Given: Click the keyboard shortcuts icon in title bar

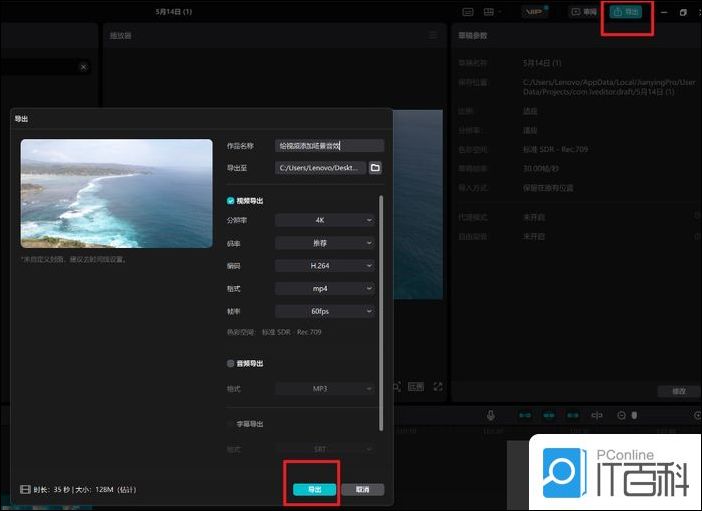Looking at the screenshot, I should pyautogui.click(x=467, y=12).
